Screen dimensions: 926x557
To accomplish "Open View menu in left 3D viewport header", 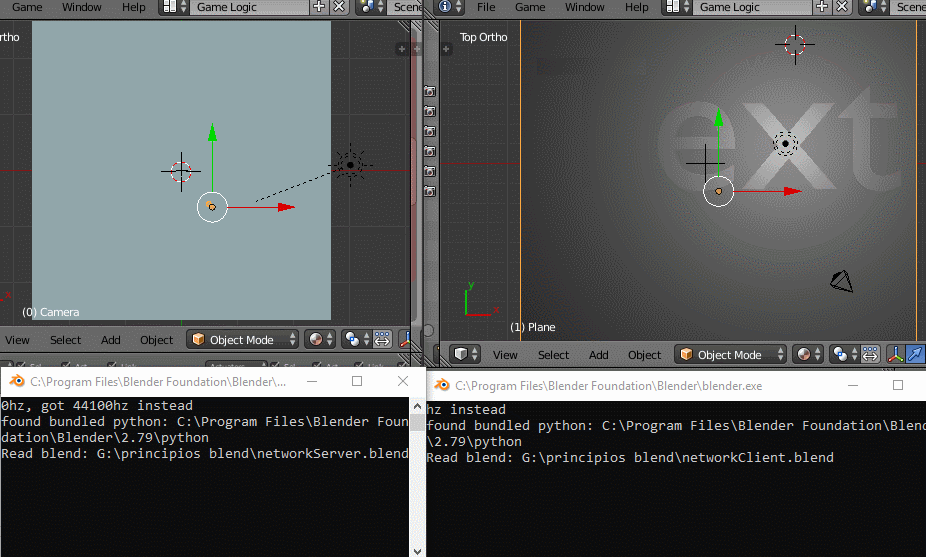I will pyautogui.click(x=17, y=340).
